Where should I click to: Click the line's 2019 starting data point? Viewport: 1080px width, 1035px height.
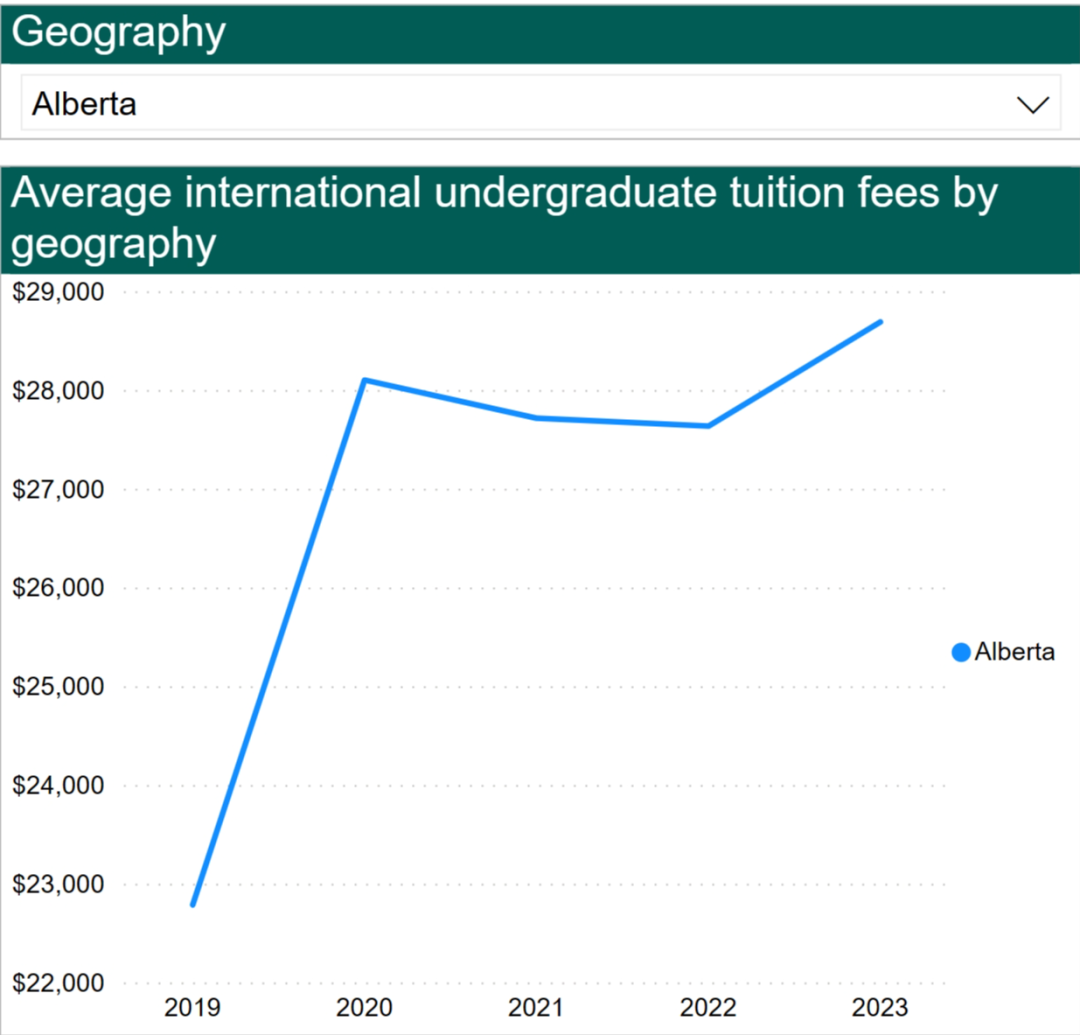[193, 904]
